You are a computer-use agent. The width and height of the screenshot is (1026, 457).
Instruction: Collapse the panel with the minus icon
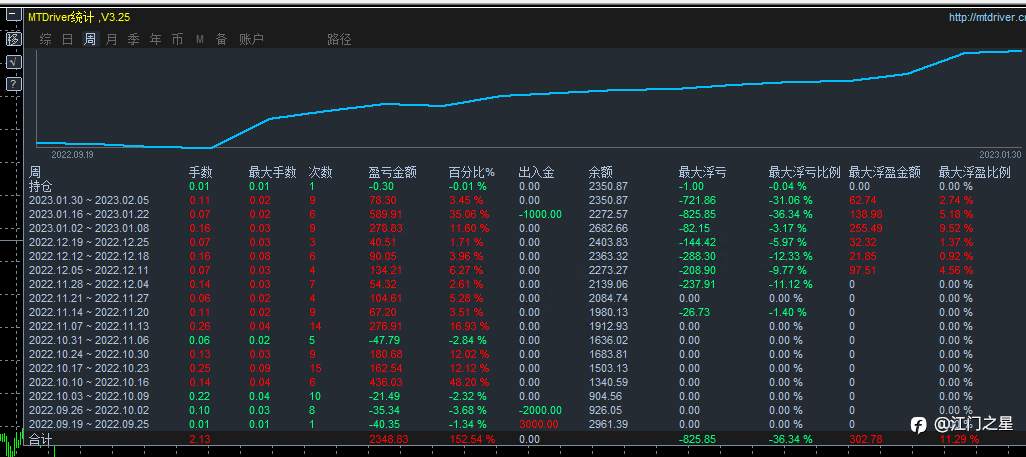tap(13, 16)
